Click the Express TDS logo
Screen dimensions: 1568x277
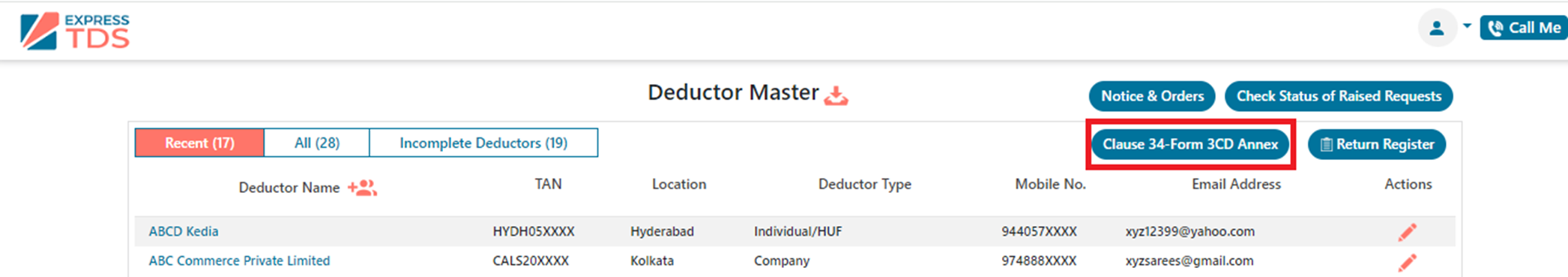coord(75,32)
